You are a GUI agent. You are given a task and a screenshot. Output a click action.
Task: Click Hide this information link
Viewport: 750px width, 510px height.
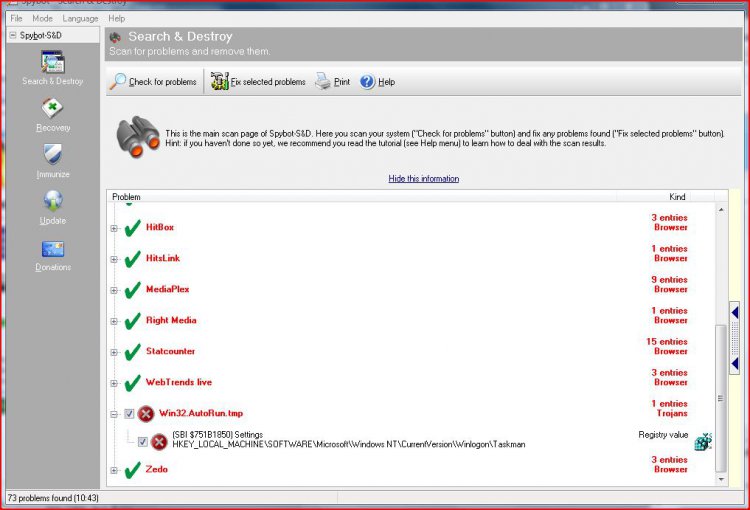coord(424,178)
